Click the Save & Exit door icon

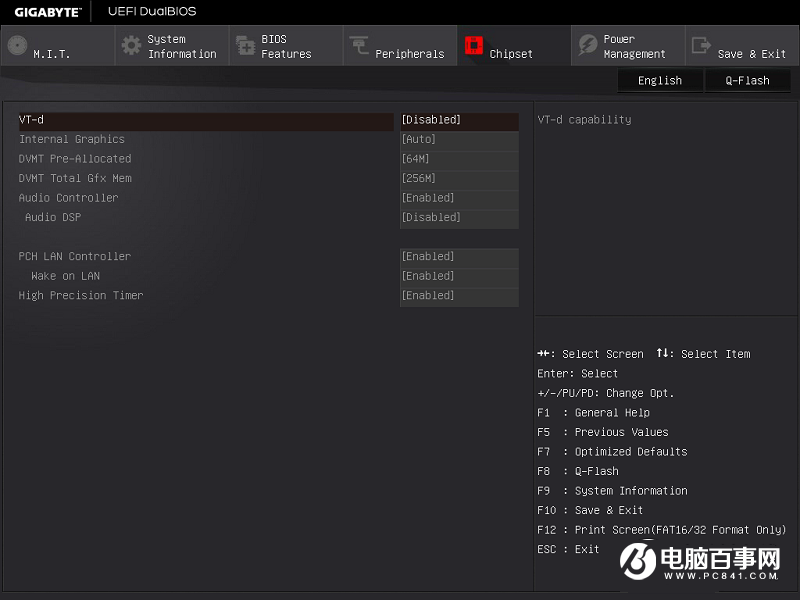coord(701,46)
